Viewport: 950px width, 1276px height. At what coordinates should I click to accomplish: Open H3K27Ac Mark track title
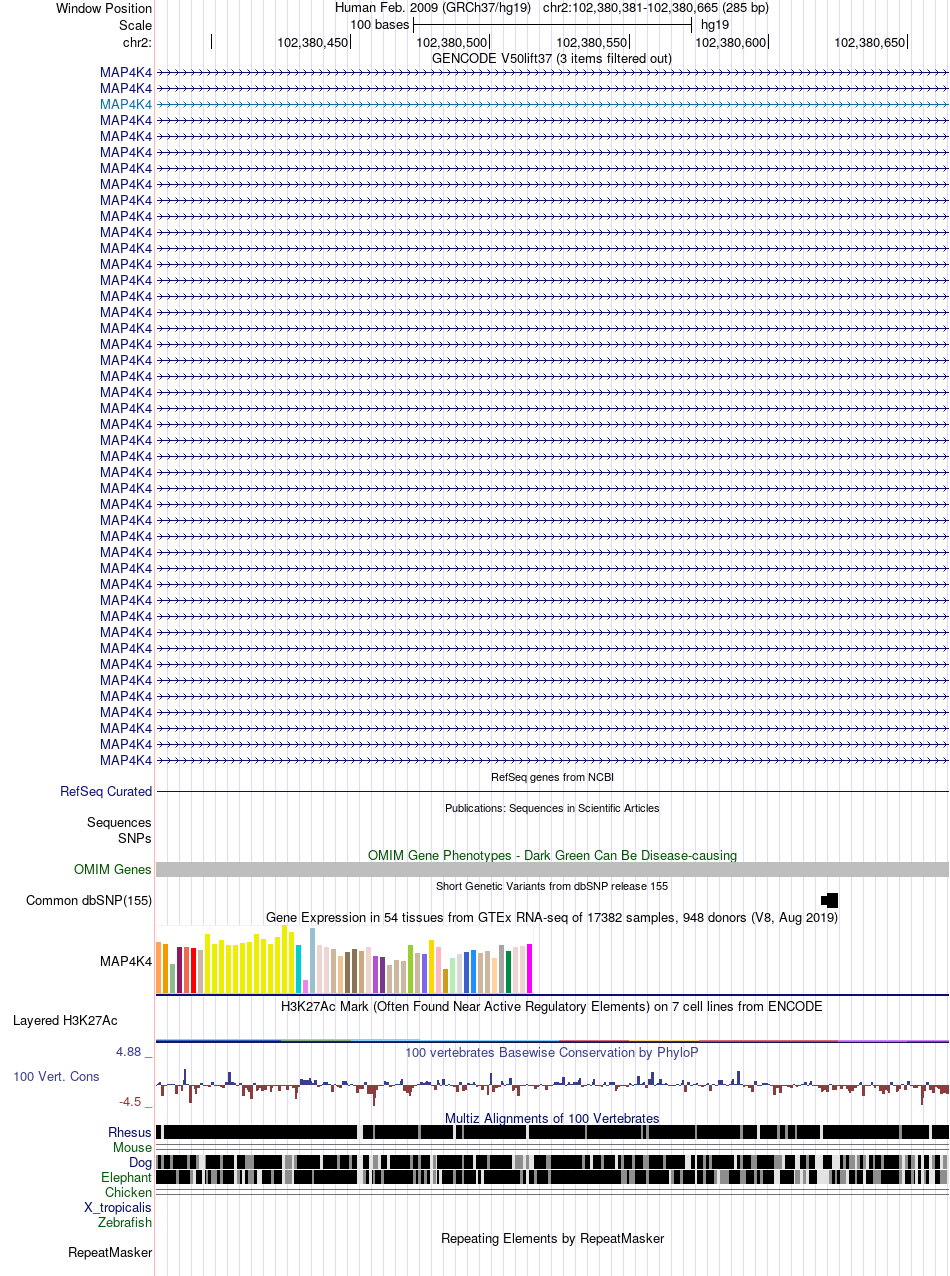(552, 1006)
